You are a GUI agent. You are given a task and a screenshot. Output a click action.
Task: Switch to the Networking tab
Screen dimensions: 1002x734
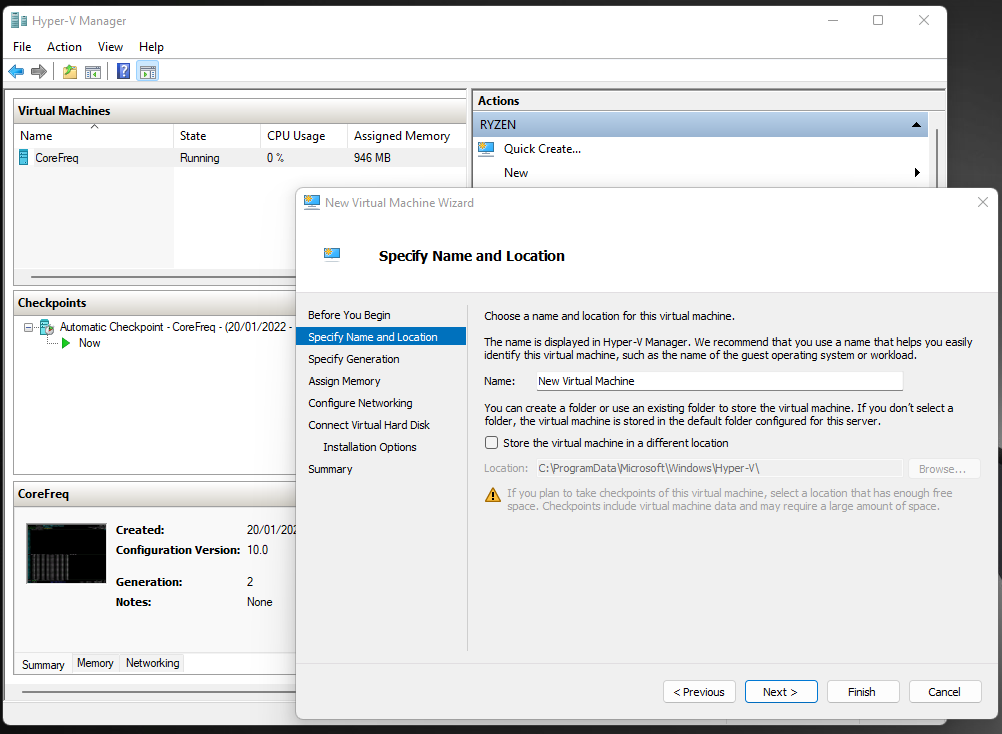[152, 663]
